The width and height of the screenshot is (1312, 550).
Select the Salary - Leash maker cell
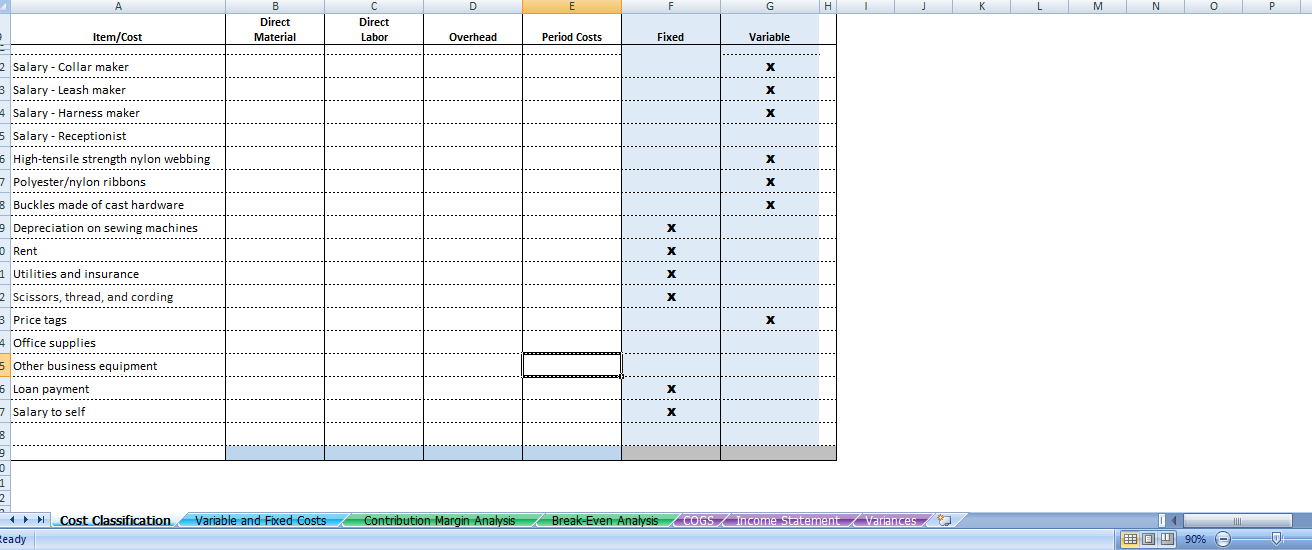pos(118,90)
